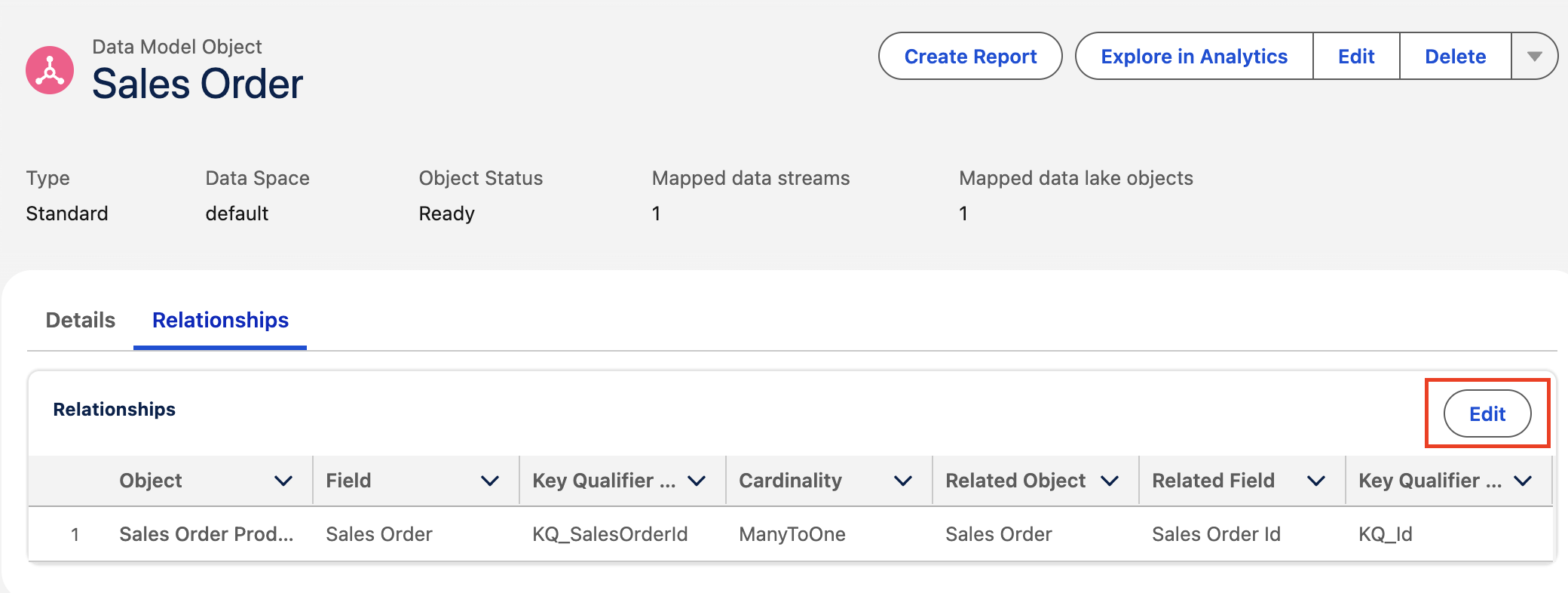Click the KQ_SalesOrderId cell
Image resolution: width=1568 pixels, height=593 pixels.
pyautogui.click(x=610, y=534)
